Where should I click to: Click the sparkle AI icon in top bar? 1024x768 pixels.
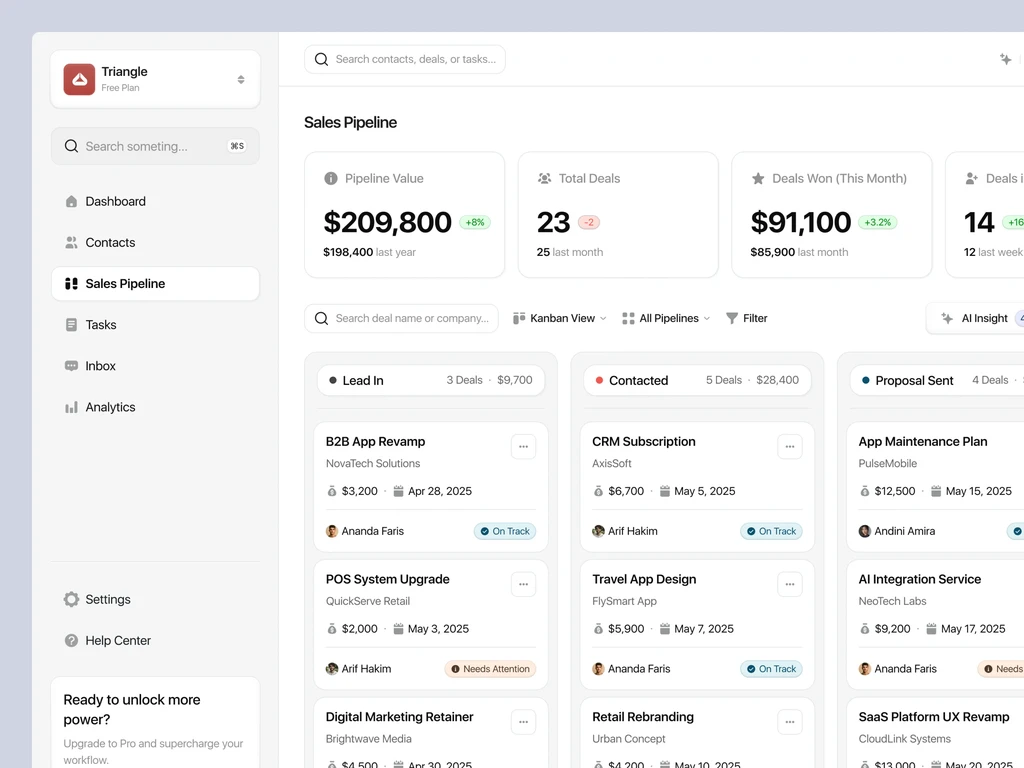coord(1005,59)
